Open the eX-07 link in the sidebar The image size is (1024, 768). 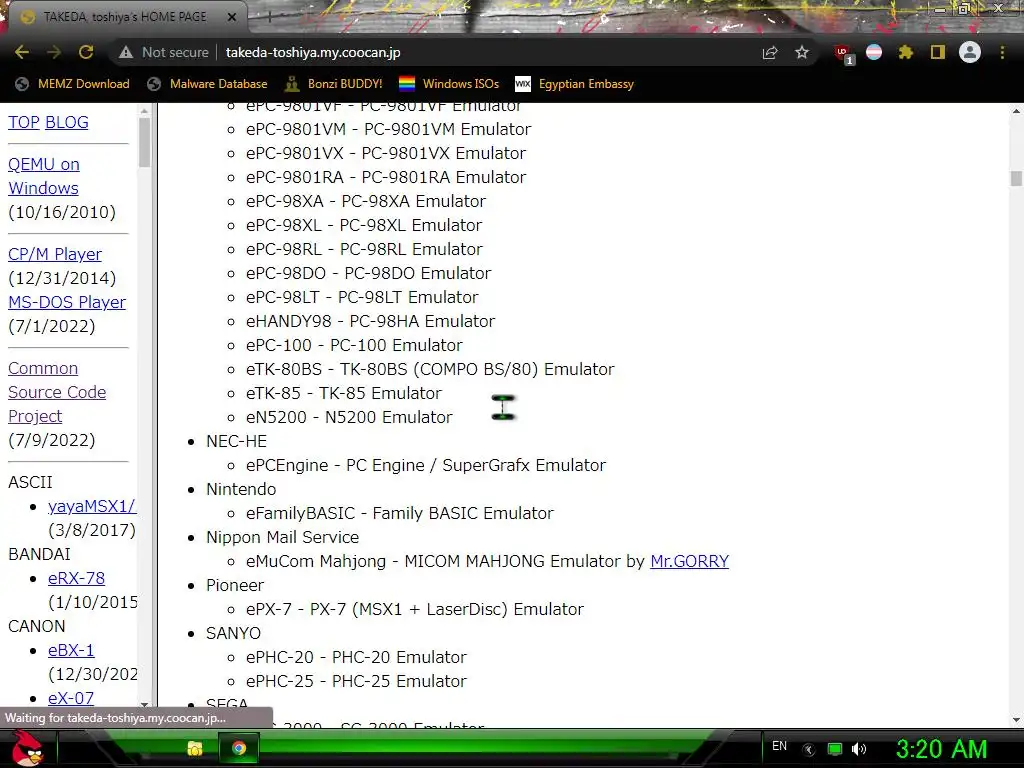click(x=71, y=698)
